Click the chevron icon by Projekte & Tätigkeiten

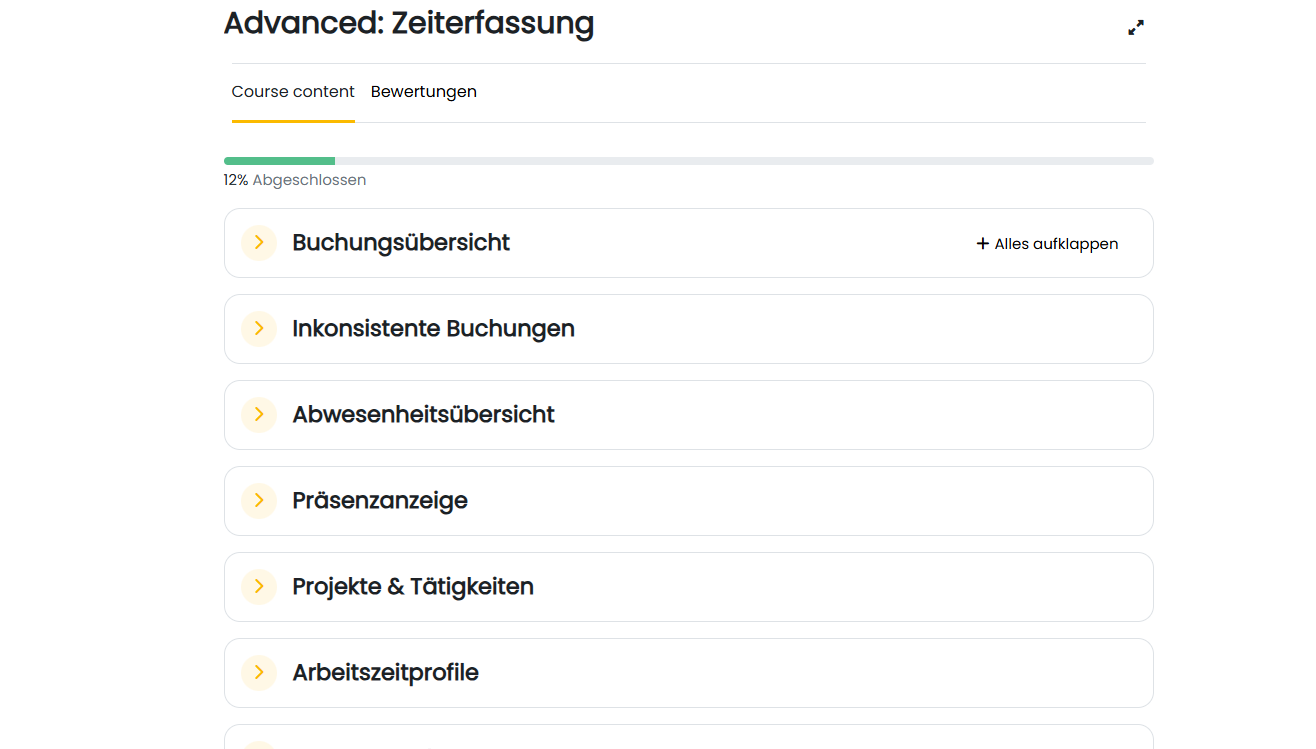point(259,587)
